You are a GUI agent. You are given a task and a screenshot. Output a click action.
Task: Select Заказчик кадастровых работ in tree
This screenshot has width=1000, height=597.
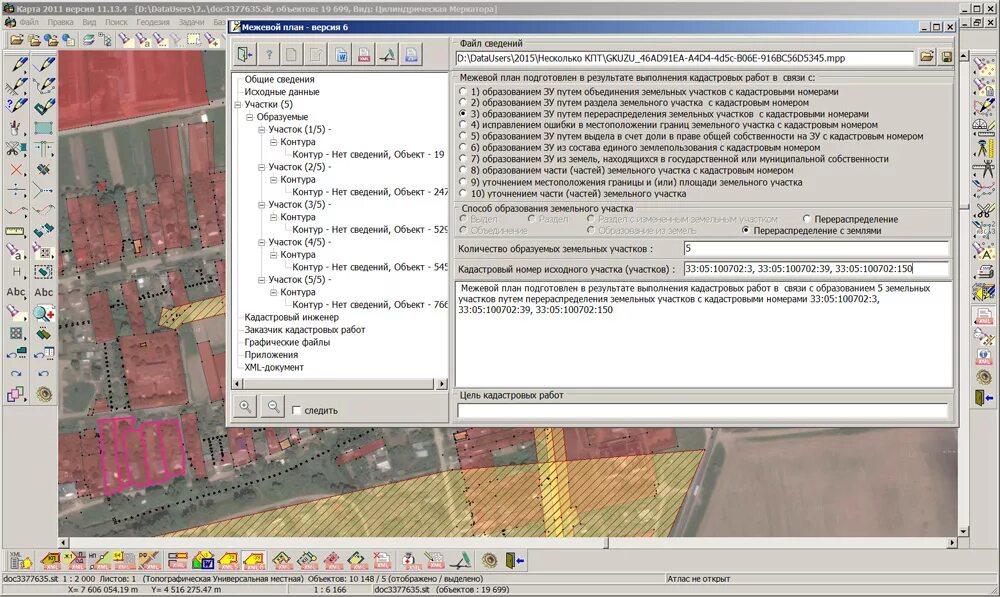(305, 330)
